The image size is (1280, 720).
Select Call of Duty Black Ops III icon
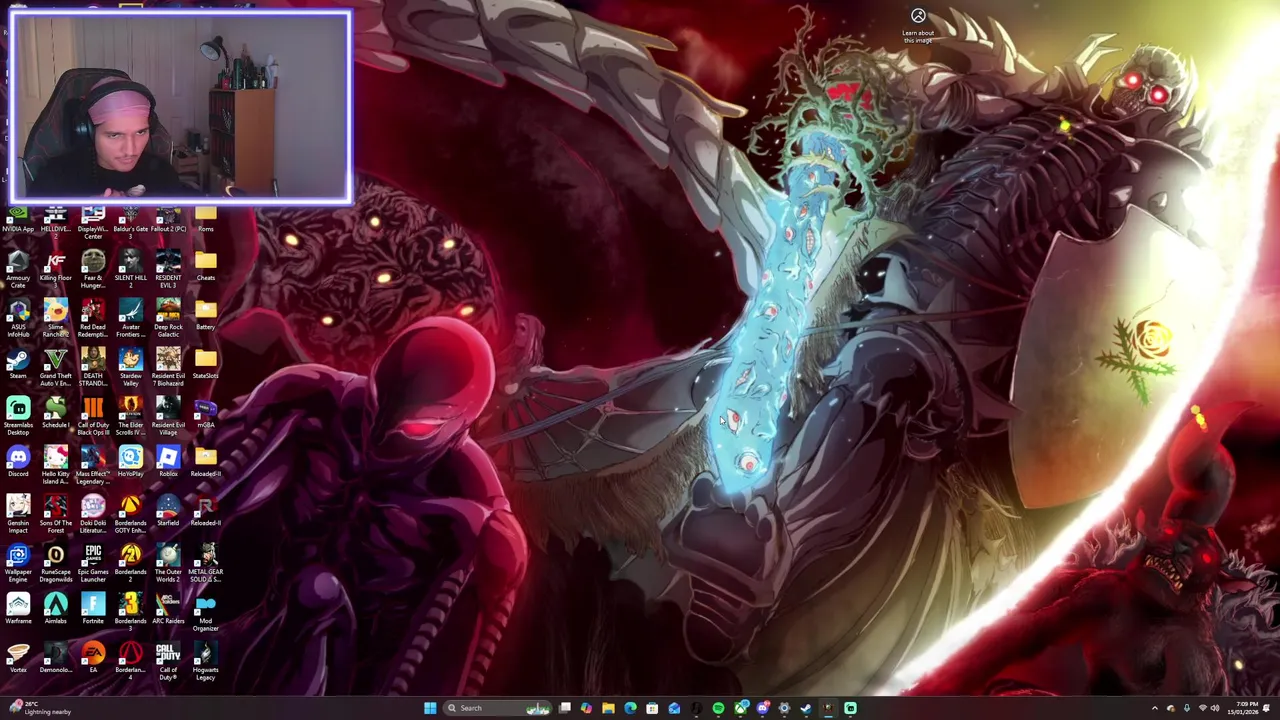[x=93, y=416]
